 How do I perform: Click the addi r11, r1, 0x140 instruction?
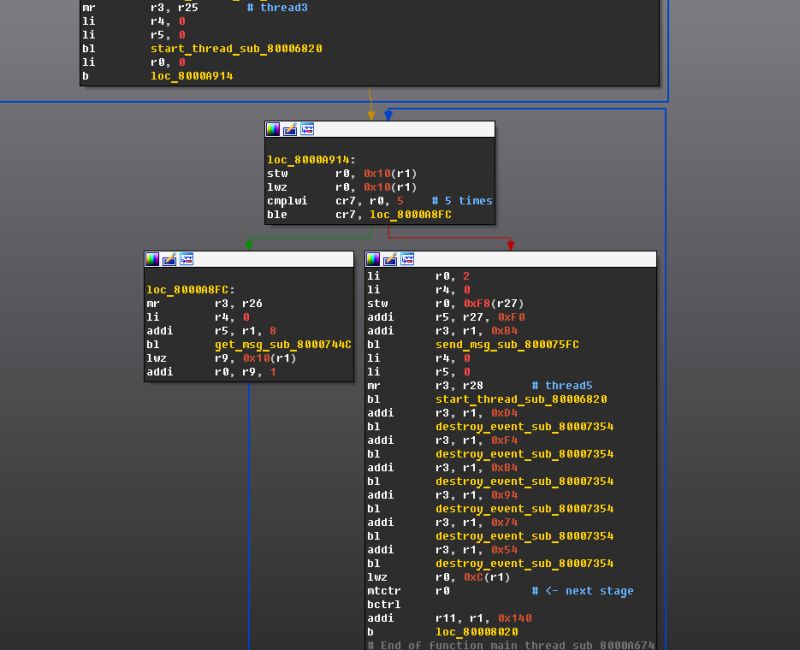click(x=449, y=618)
